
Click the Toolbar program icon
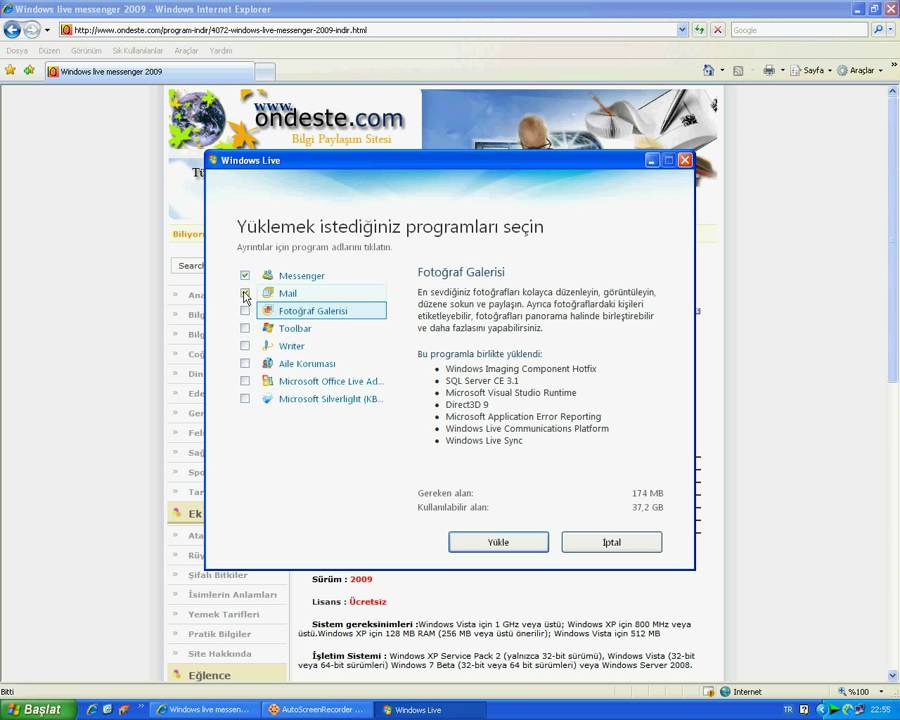[x=267, y=328]
